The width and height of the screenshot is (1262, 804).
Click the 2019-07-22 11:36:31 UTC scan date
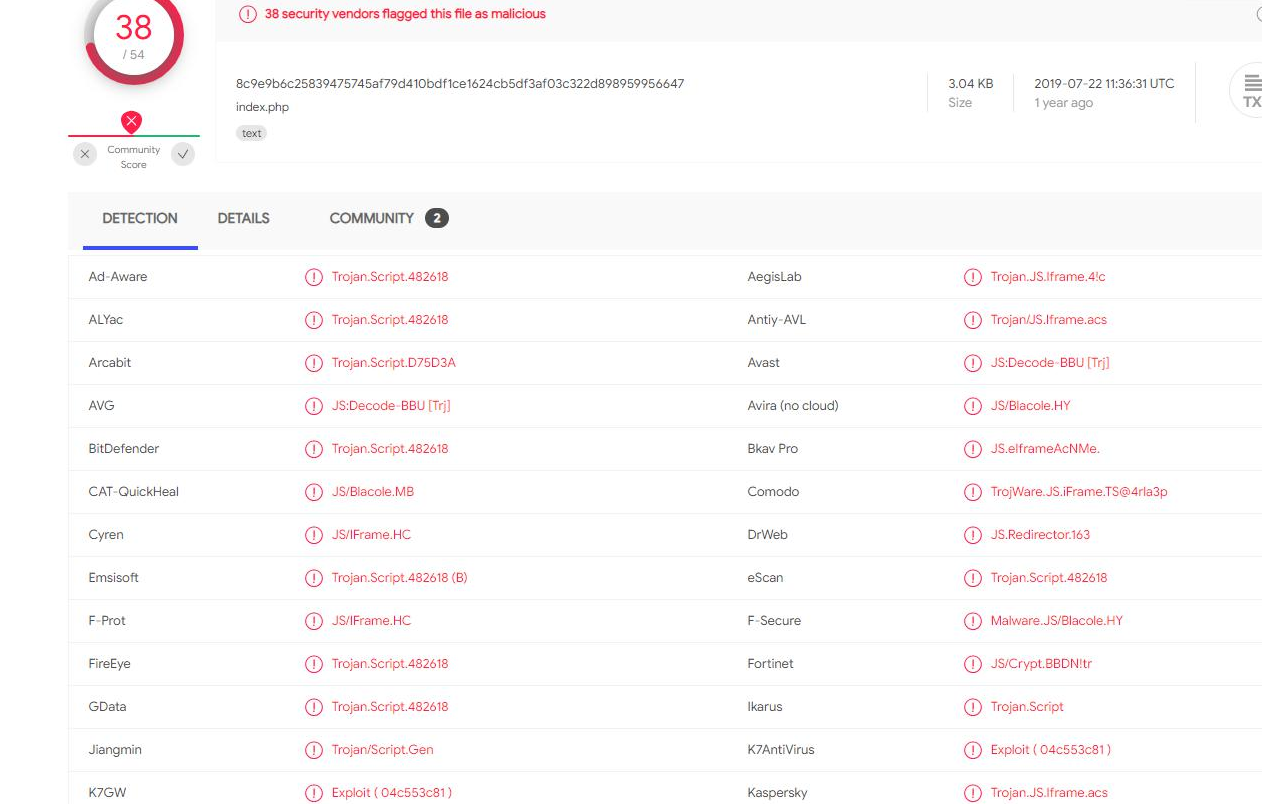(x=1104, y=84)
